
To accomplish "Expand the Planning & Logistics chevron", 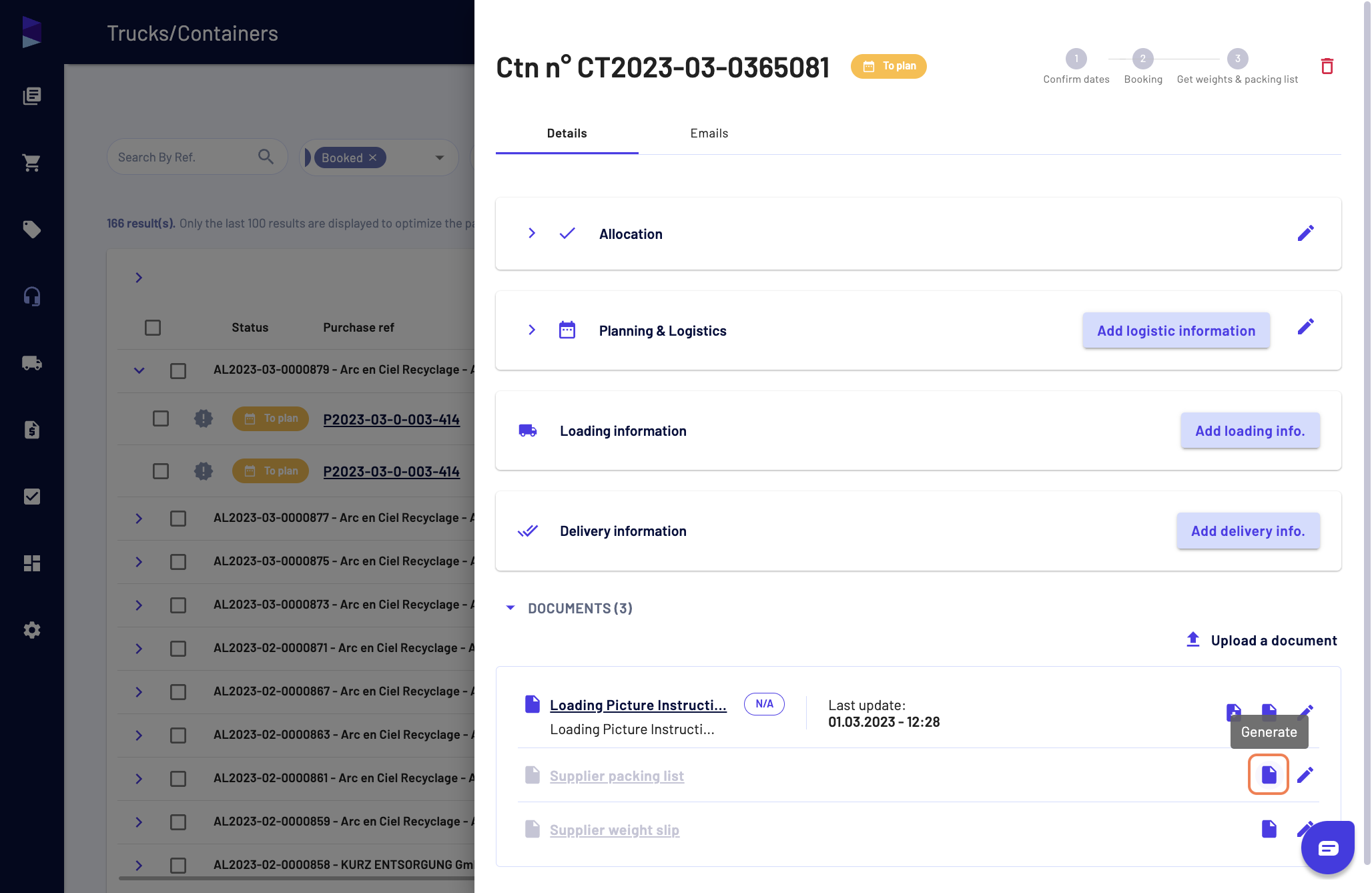I will pos(532,330).
